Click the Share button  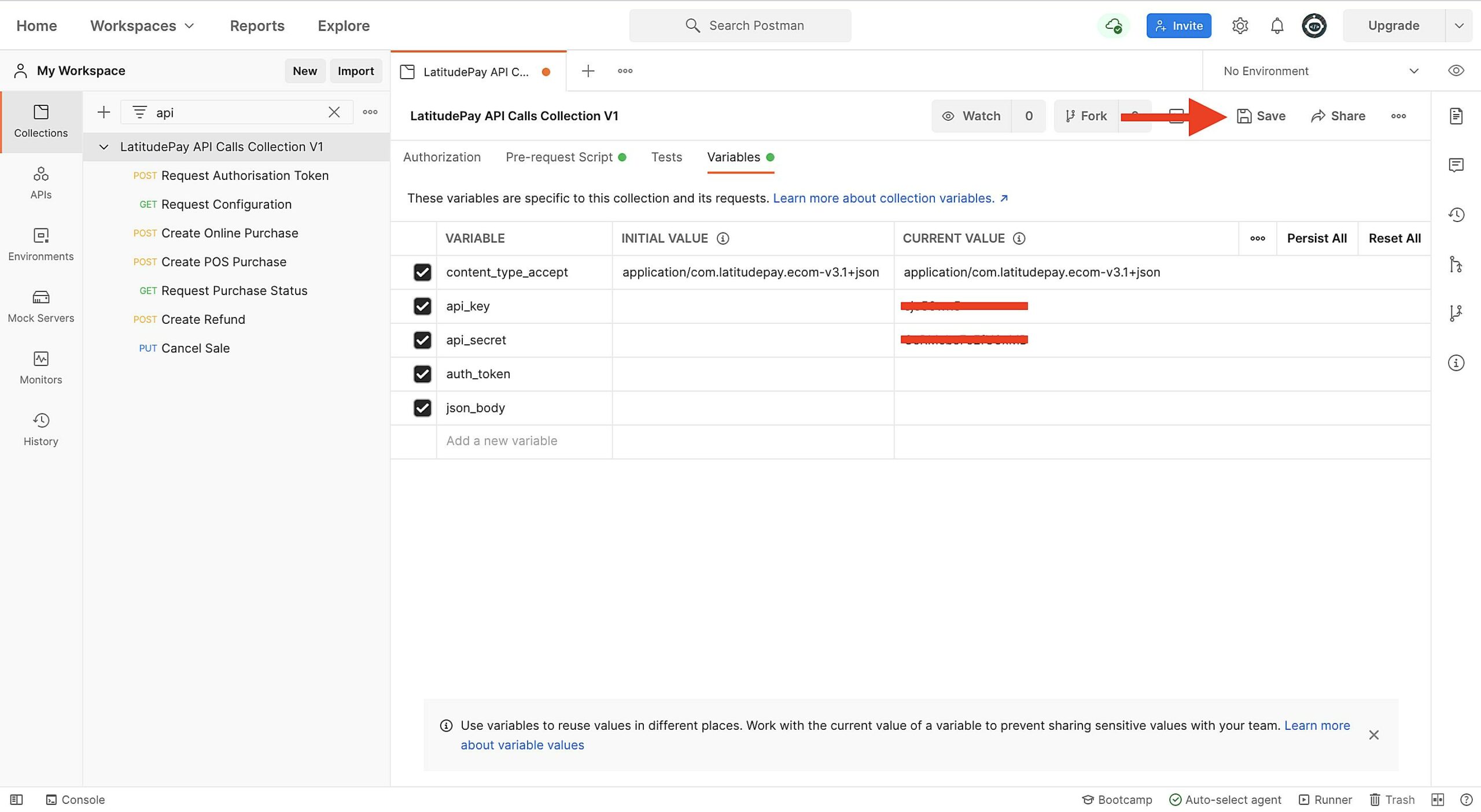(x=1338, y=116)
